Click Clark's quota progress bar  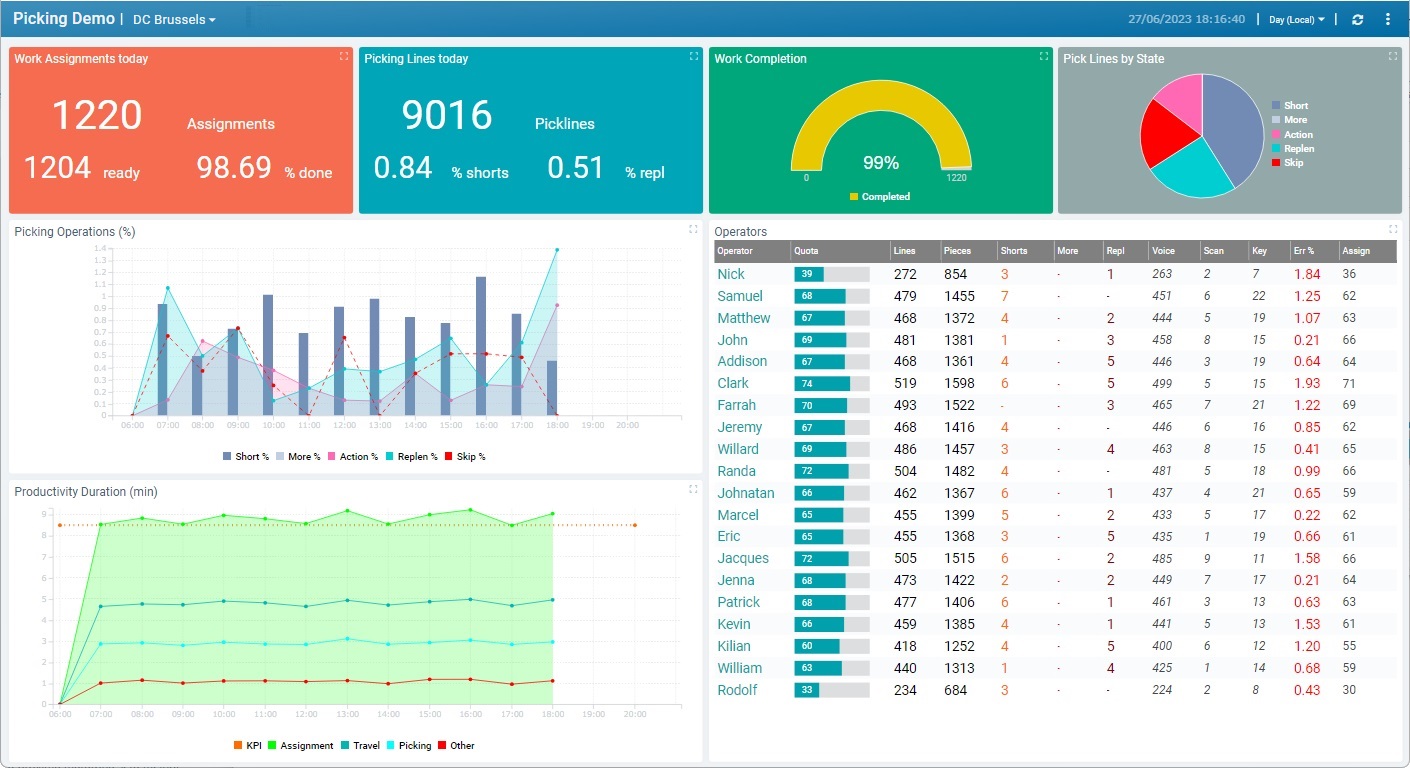830,383
